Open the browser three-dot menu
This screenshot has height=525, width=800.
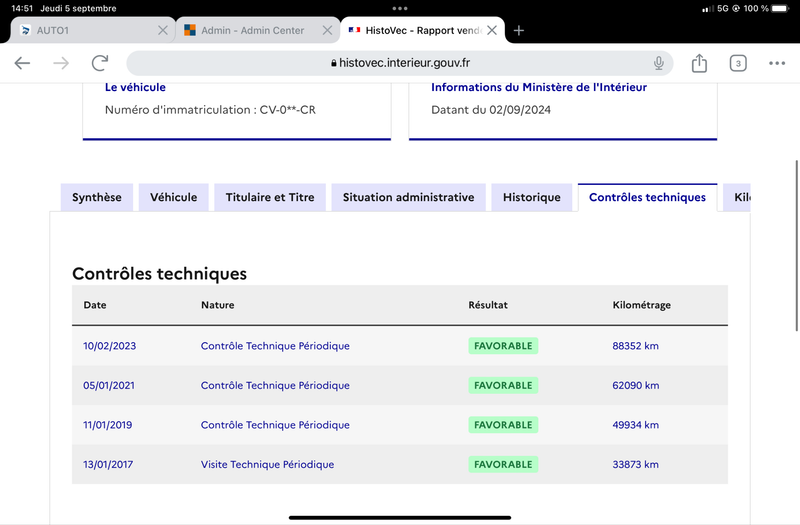click(777, 63)
